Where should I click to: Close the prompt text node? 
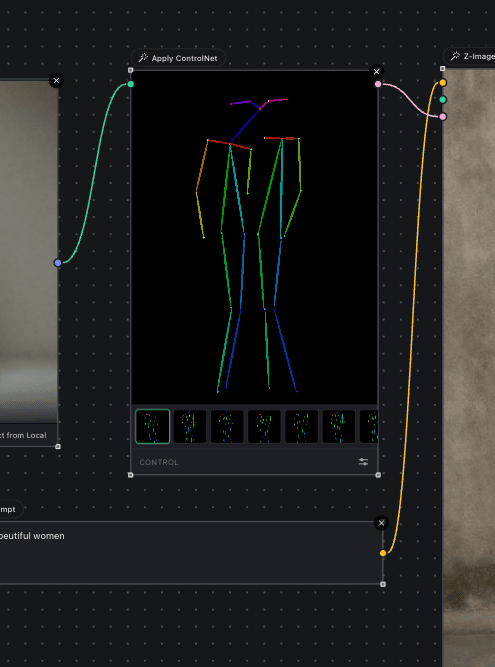(x=381, y=523)
